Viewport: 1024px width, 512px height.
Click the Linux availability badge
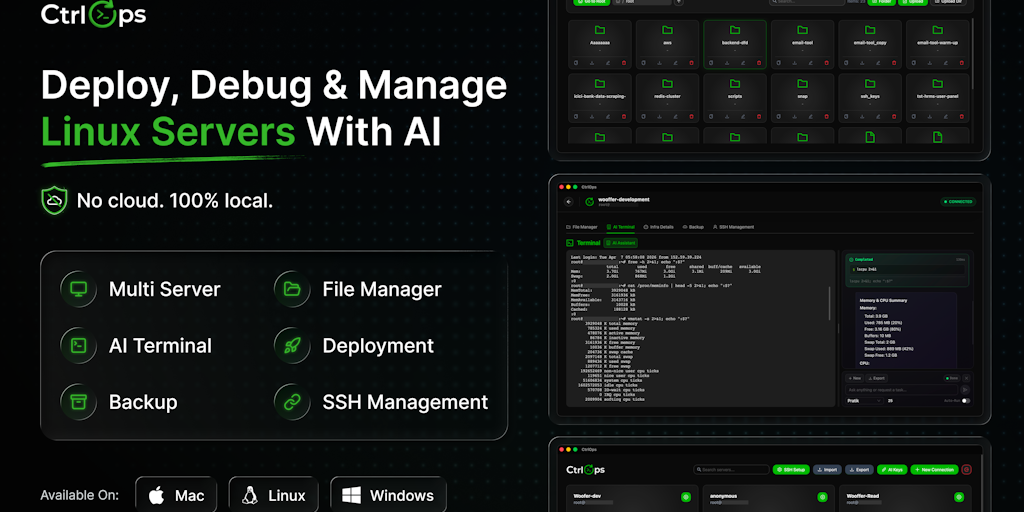tap(273, 495)
